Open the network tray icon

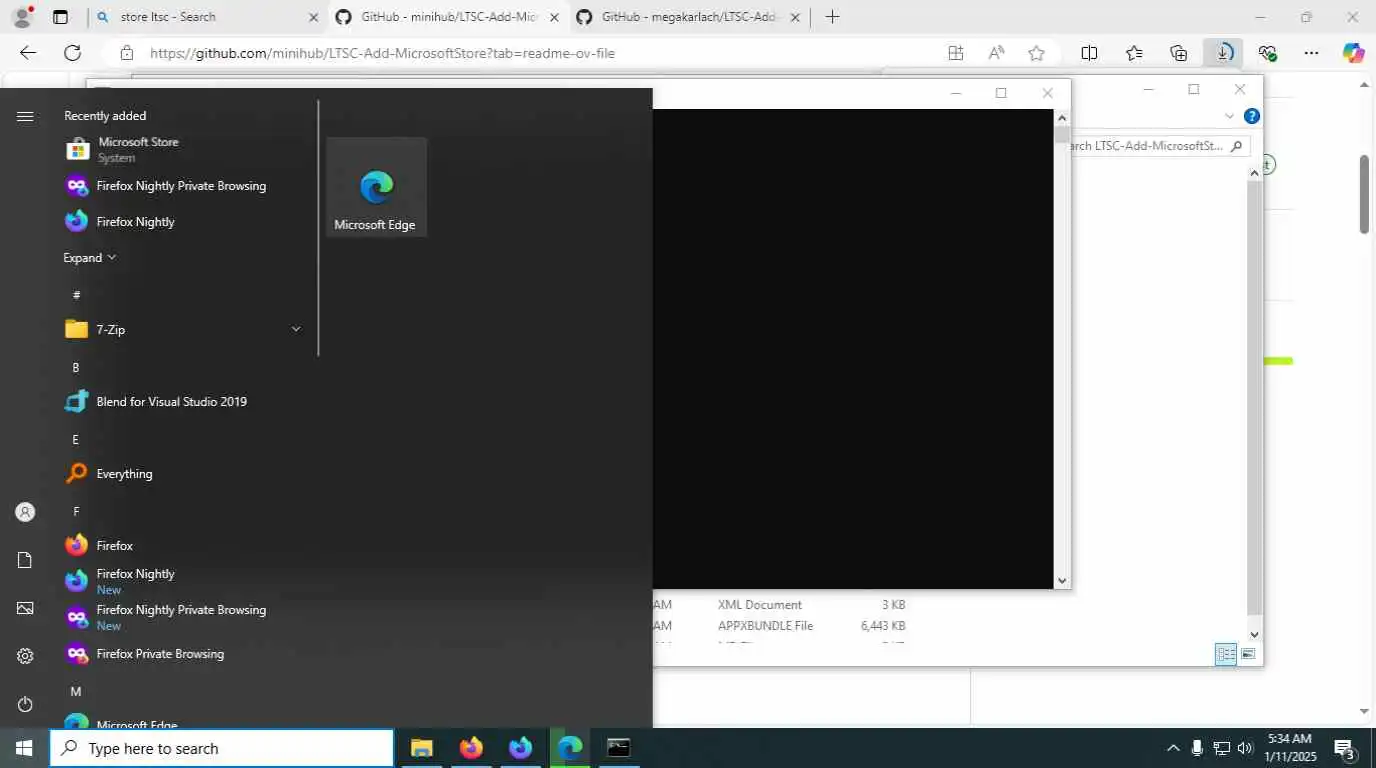1221,748
